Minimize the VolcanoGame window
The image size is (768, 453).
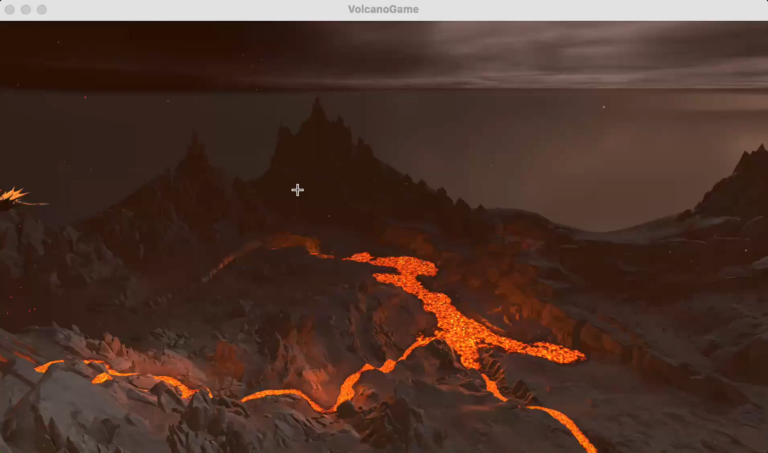[x=26, y=9]
